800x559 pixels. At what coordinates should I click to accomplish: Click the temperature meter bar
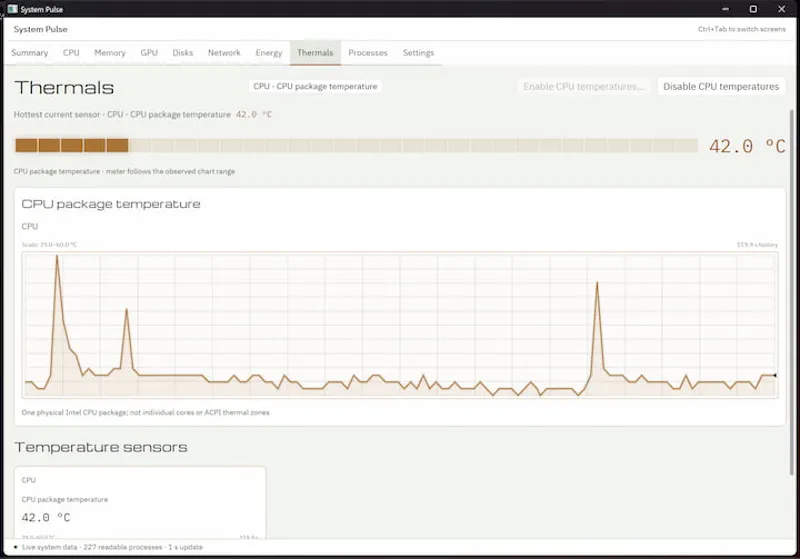point(356,145)
